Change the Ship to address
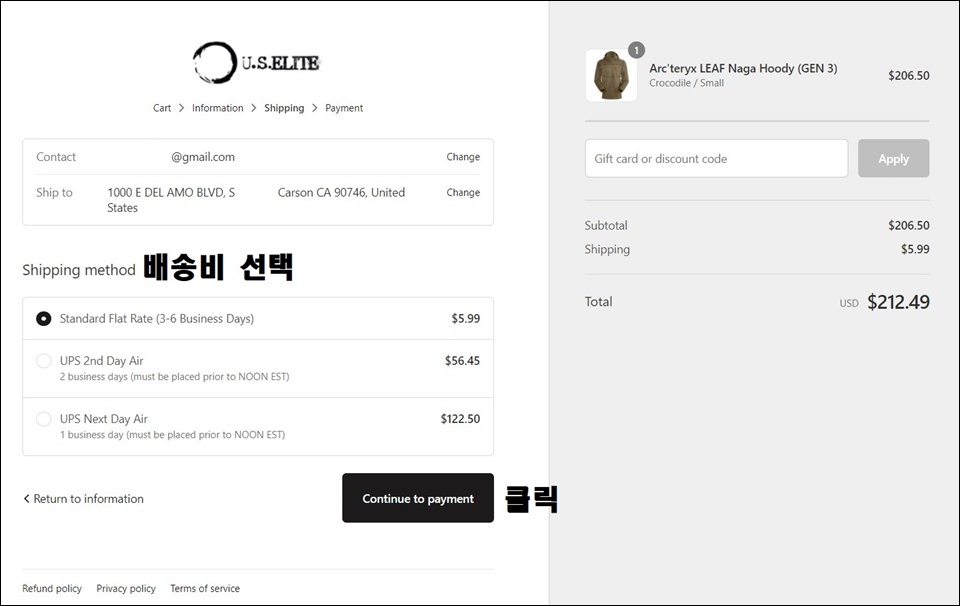 pyautogui.click(x=463, y=192)
